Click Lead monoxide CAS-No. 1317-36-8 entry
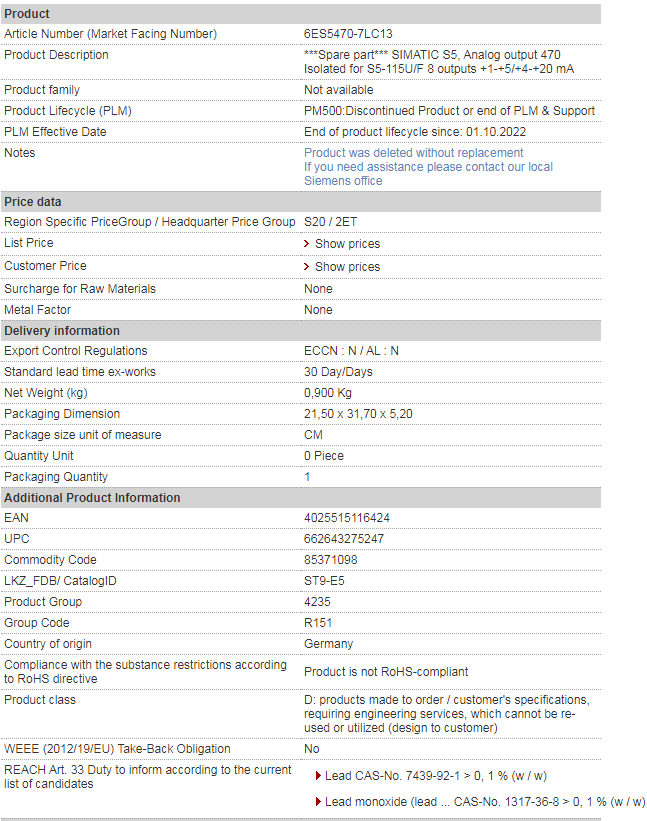The image size is (647, 821). tap(485, 802)
